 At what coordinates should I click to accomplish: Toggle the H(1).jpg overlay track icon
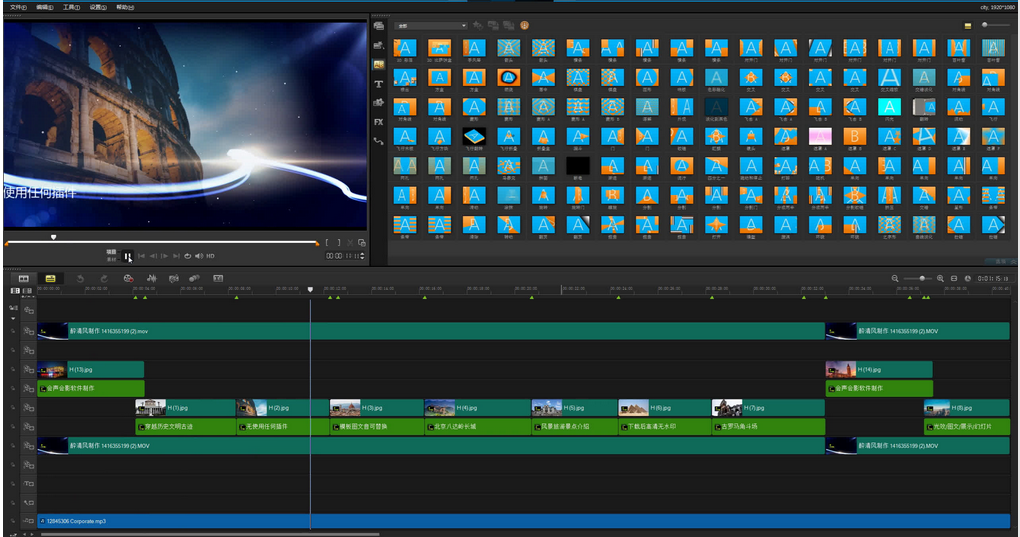[x=29, y=408]
